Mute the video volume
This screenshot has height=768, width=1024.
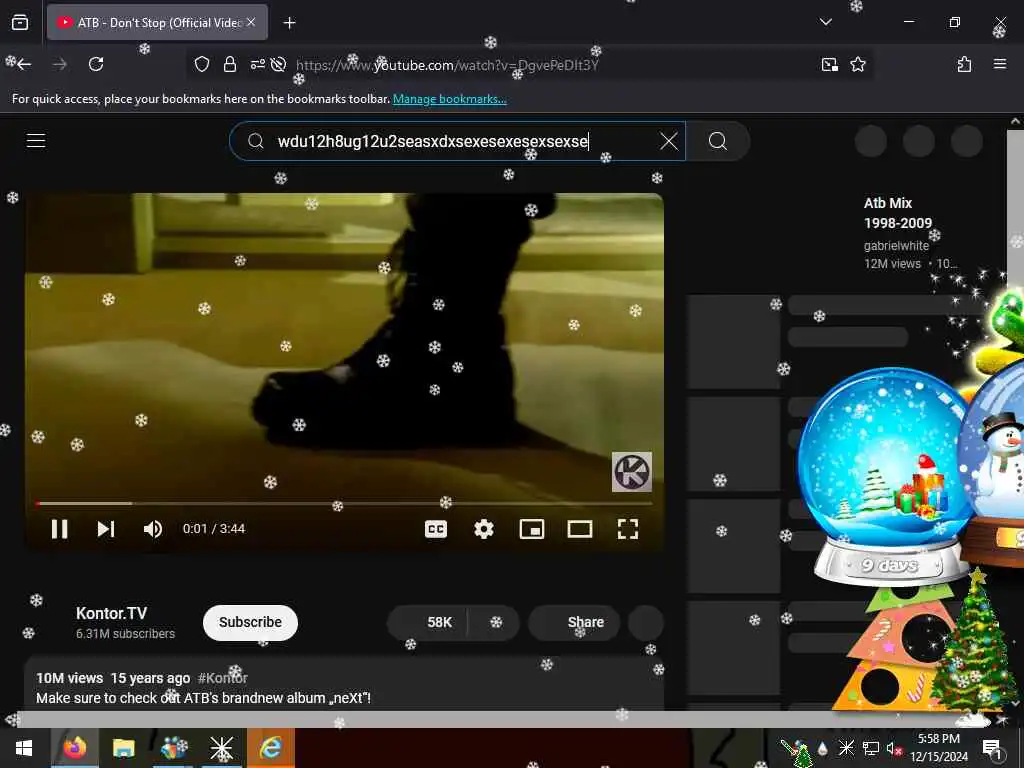(x=153, y=529)
